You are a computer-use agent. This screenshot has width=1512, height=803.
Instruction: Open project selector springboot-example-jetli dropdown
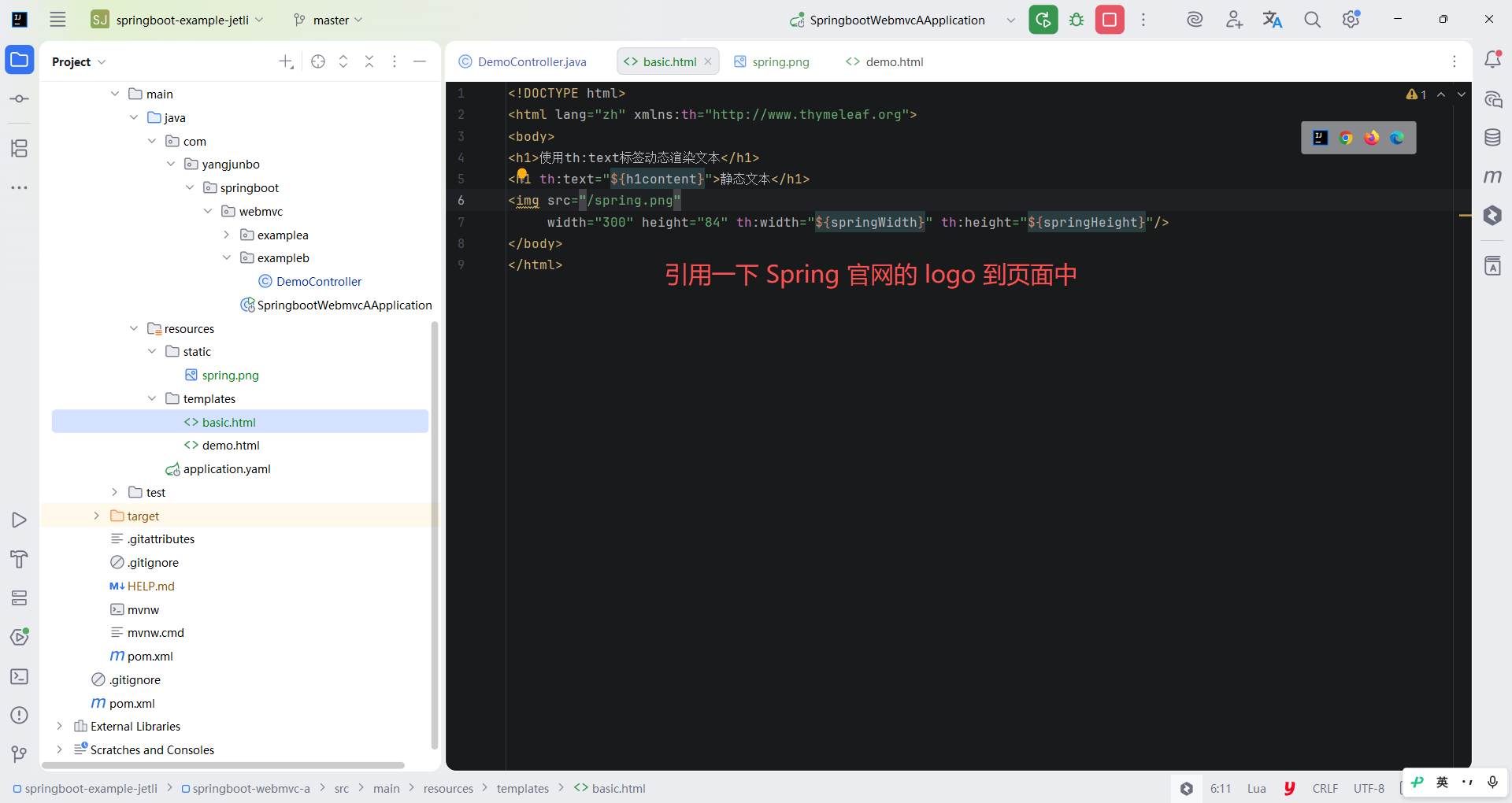[178, 20]
